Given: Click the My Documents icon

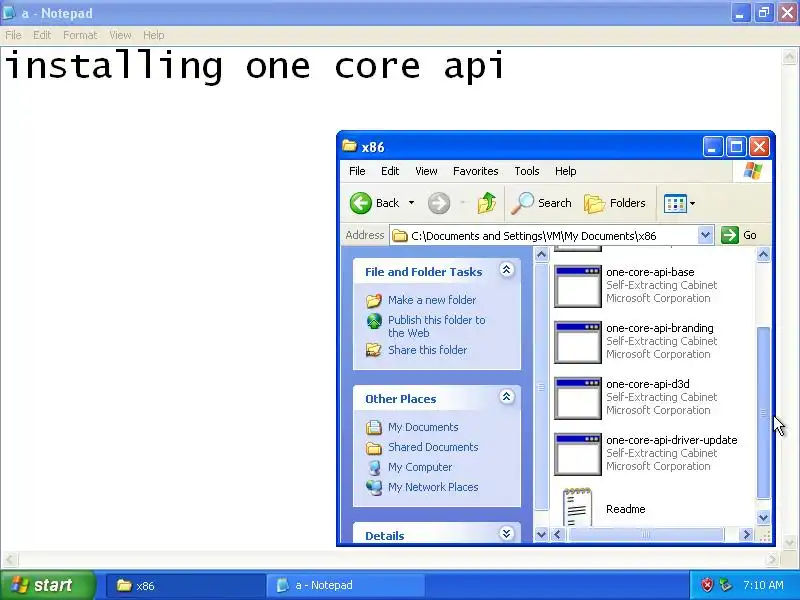Looking at the screenshot, I should pyautogui.click(x=374, y=427).
